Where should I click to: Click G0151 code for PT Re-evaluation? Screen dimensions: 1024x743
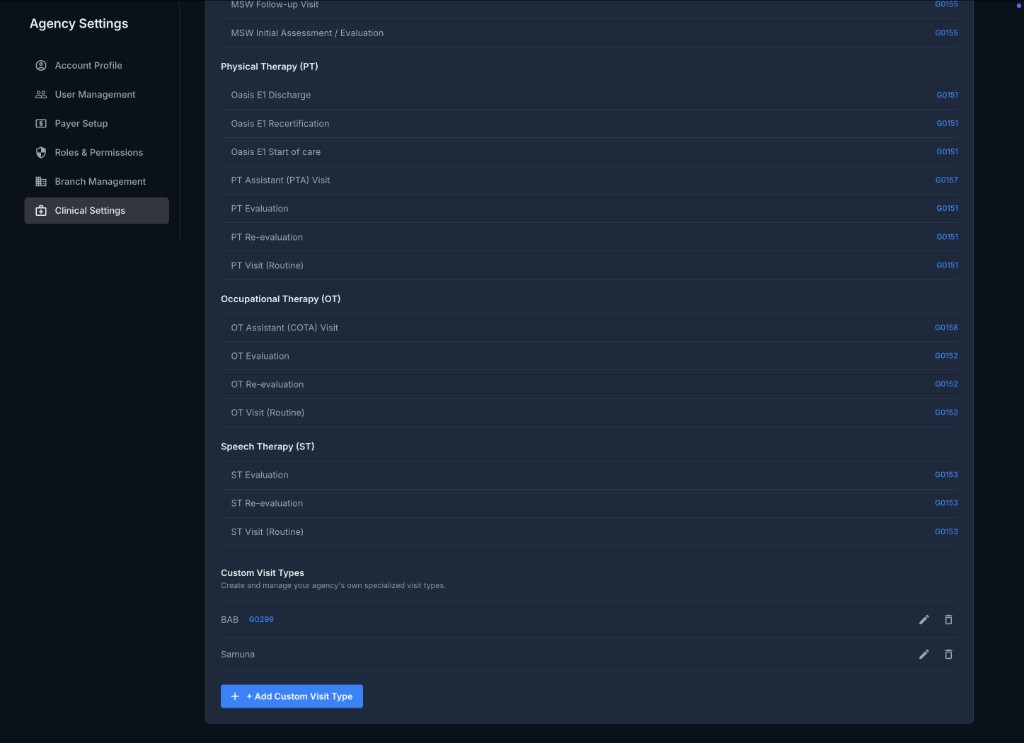(947, 237)
